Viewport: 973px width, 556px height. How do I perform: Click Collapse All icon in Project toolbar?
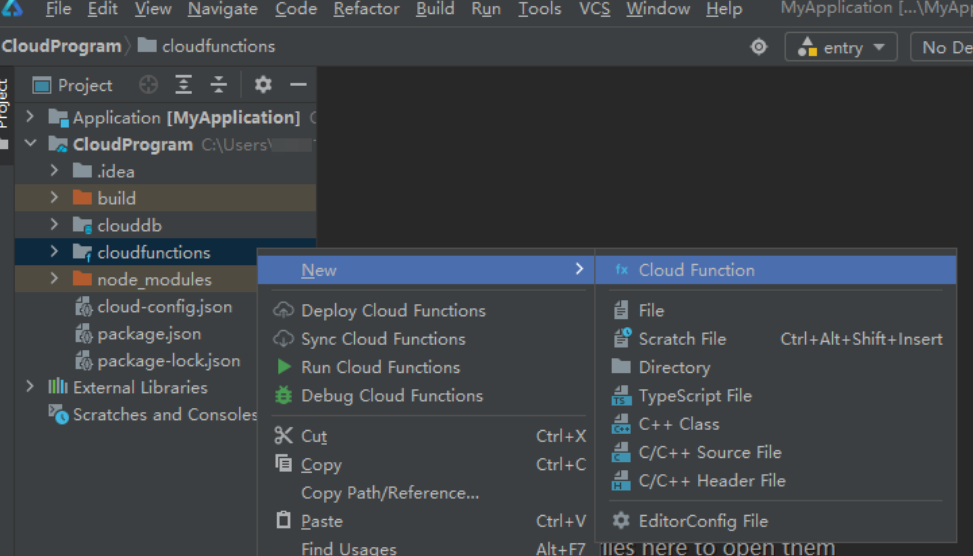coord(219,85)
